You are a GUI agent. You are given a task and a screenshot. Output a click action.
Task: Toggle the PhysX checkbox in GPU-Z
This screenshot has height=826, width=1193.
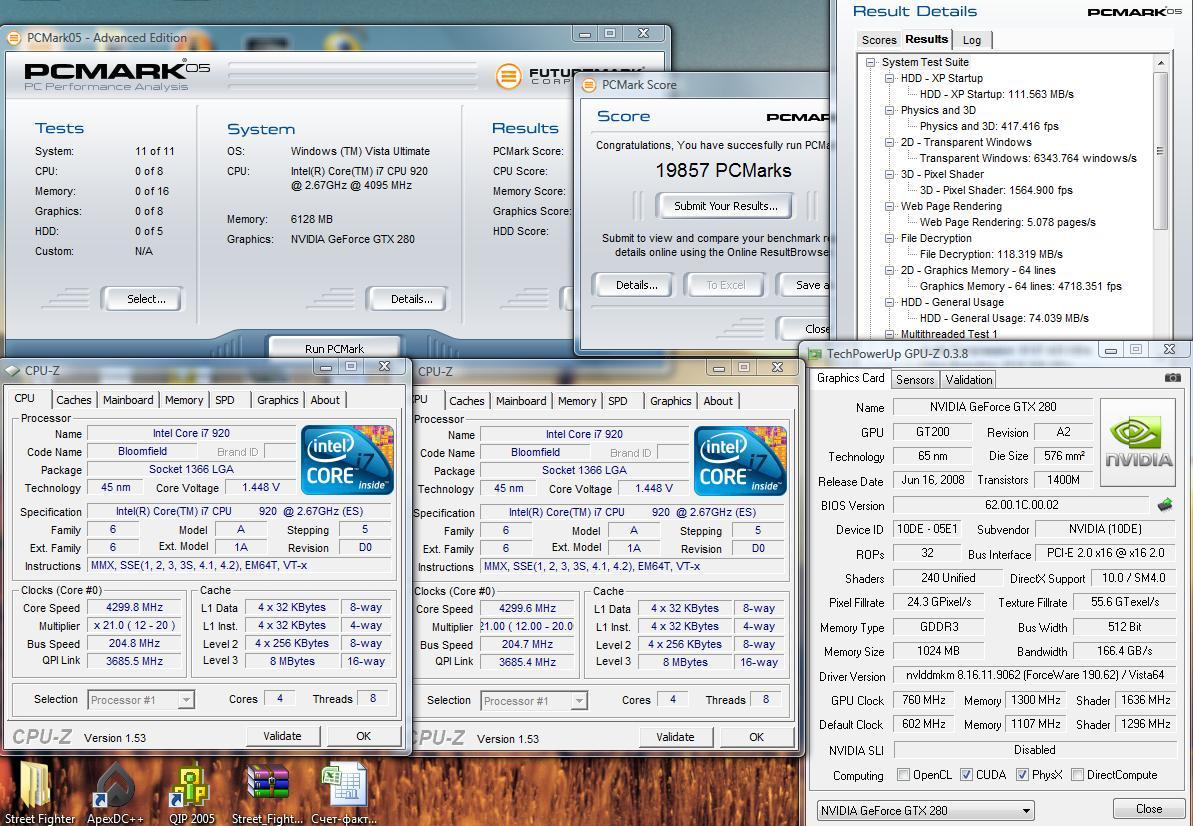(x=1023, y=774)
